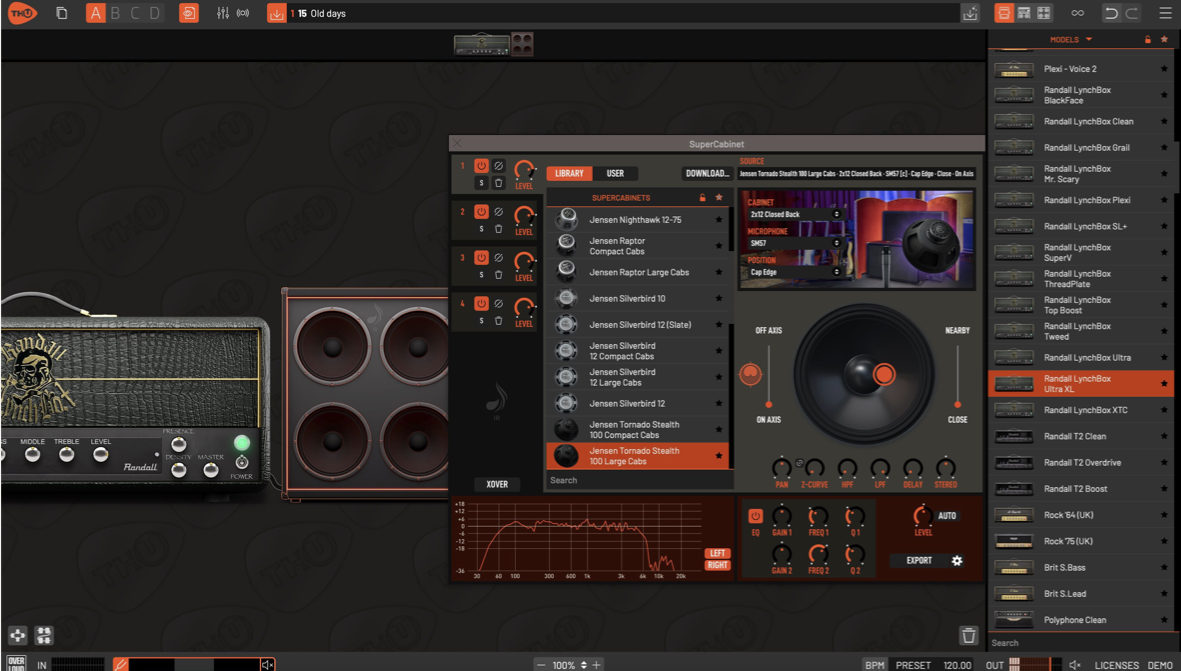
Task: Click the copy preset pages icon
Action: [62, 13]
